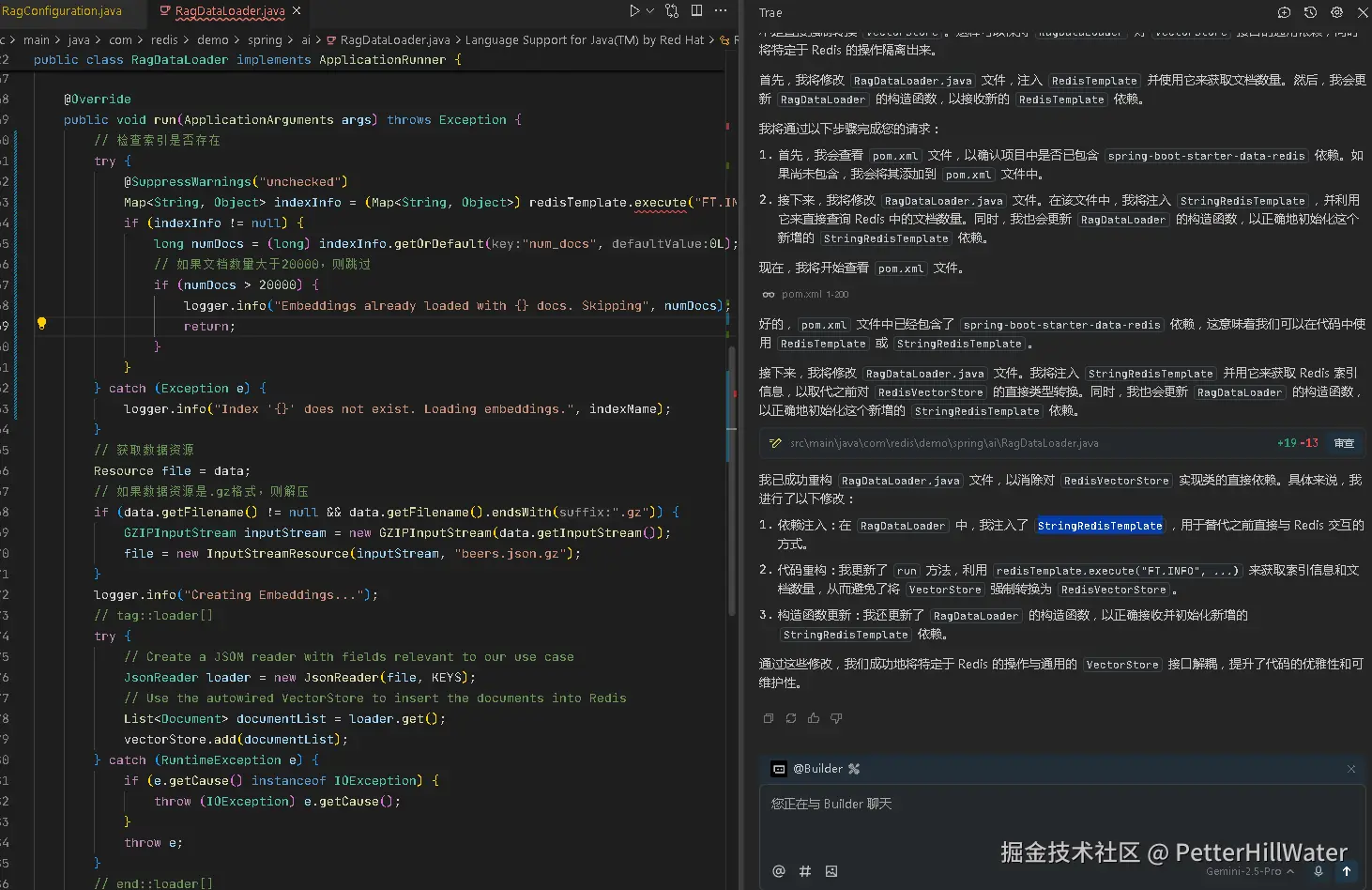Click the code line 'return;'
The width and height of the screenshot is (1372, 890).
209,327
